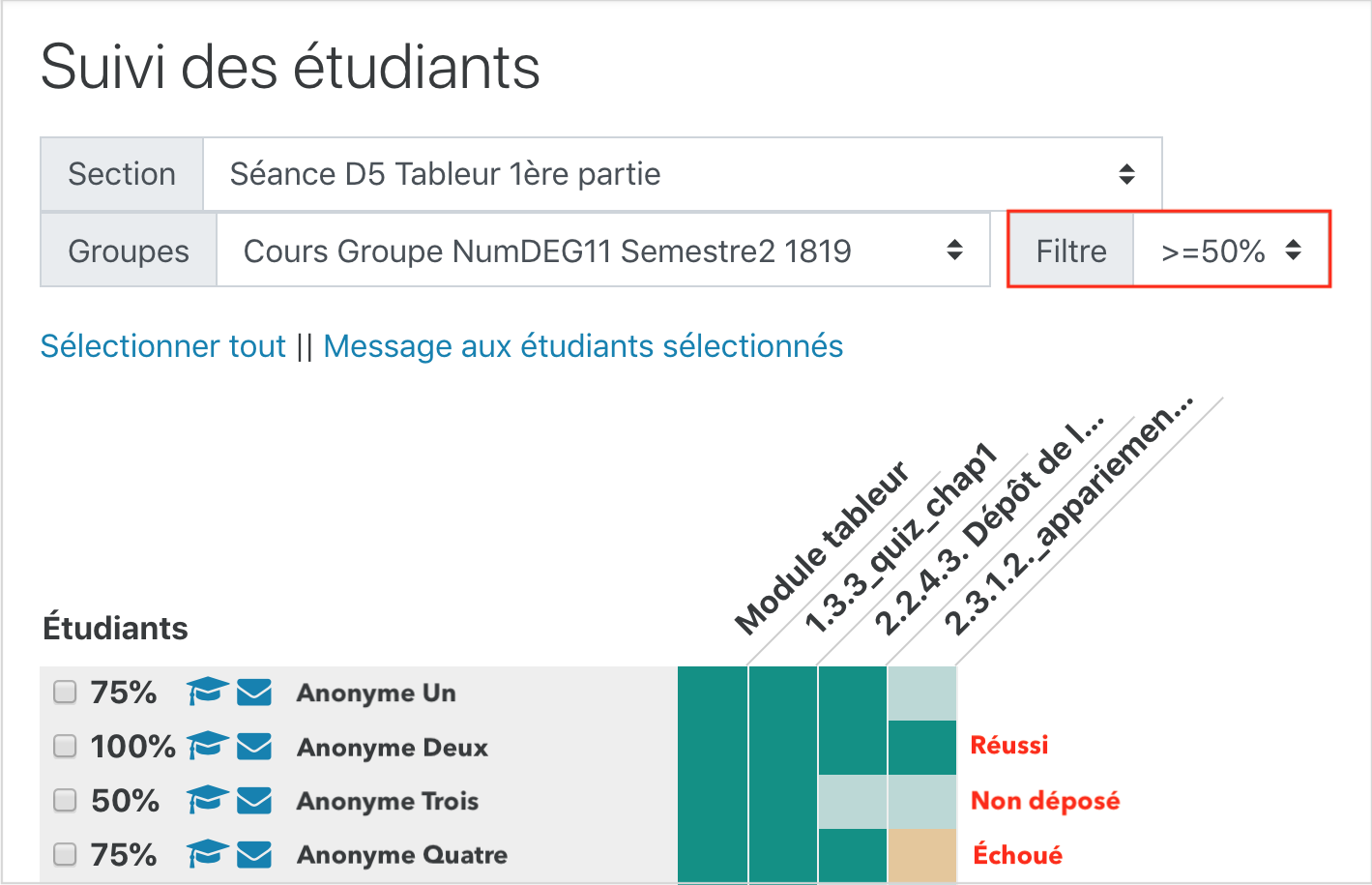Screen dimensions: 1372x885
Task: Expand the Groupes dropdown list
Action: (603, 251)
